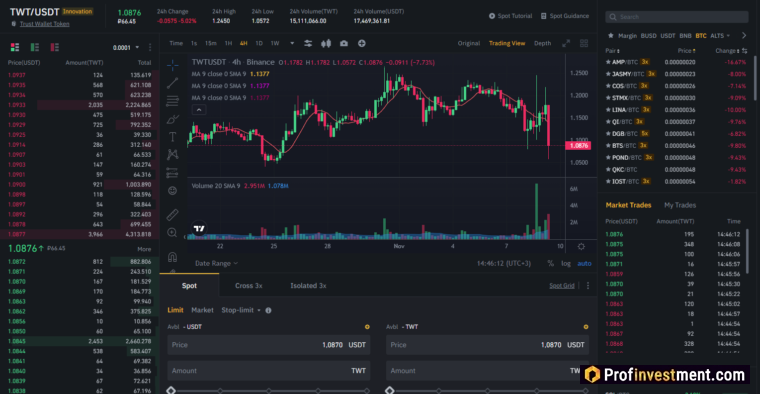
Task: Expand more time interval options
Action: point(292,43)
